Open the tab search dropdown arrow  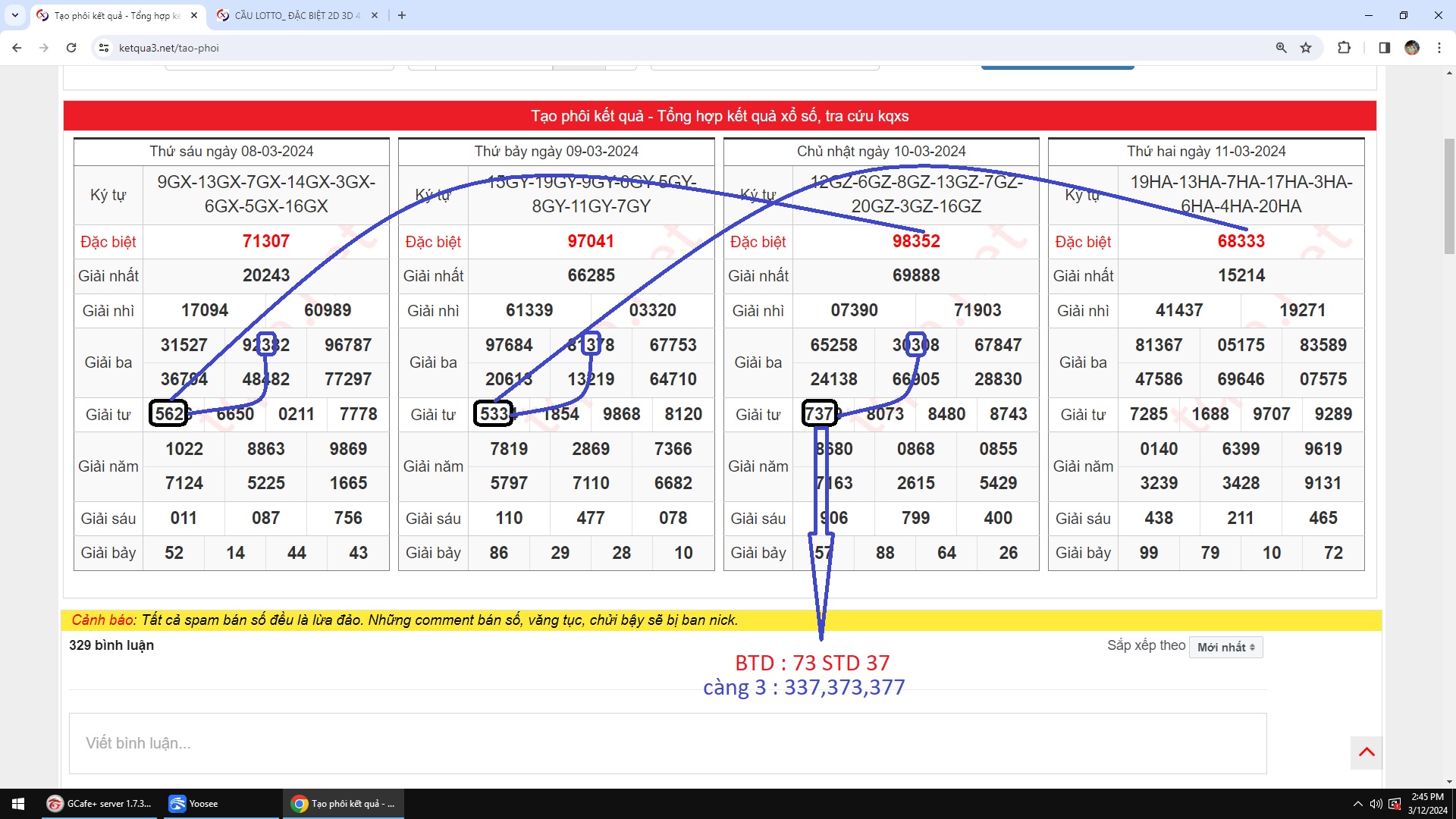coord(14,15)
